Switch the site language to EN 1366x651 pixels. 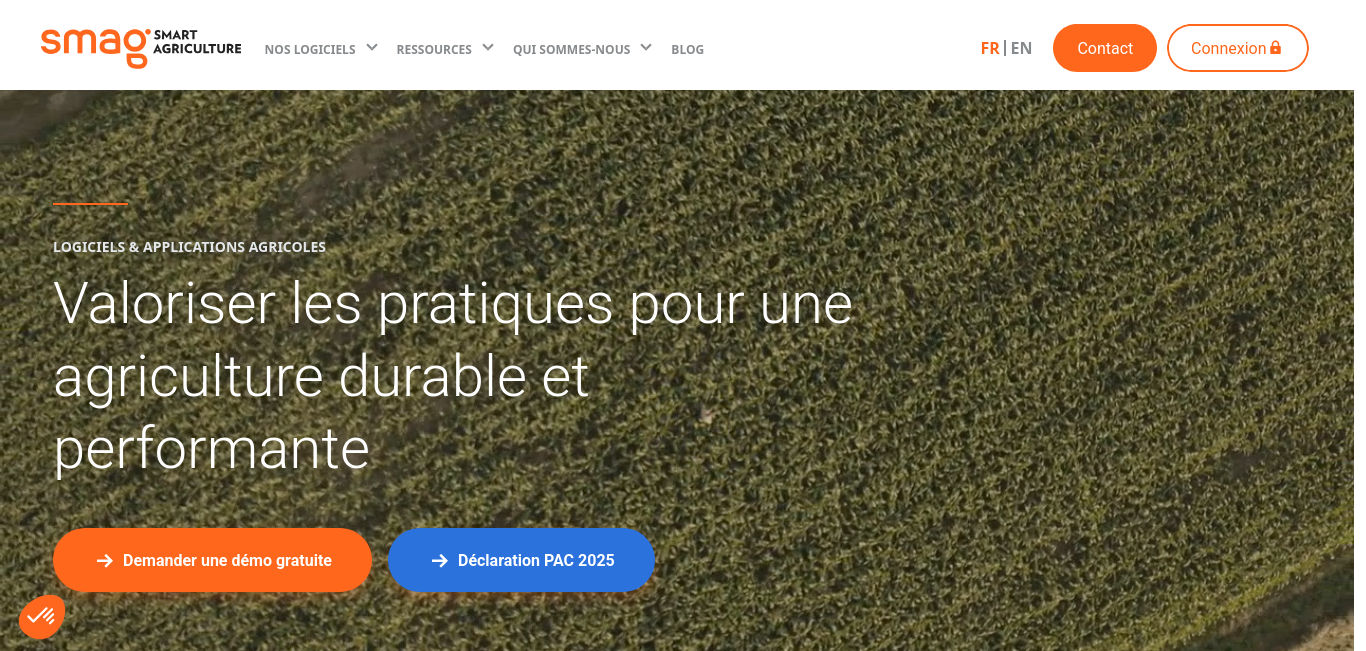[1021, 48]
